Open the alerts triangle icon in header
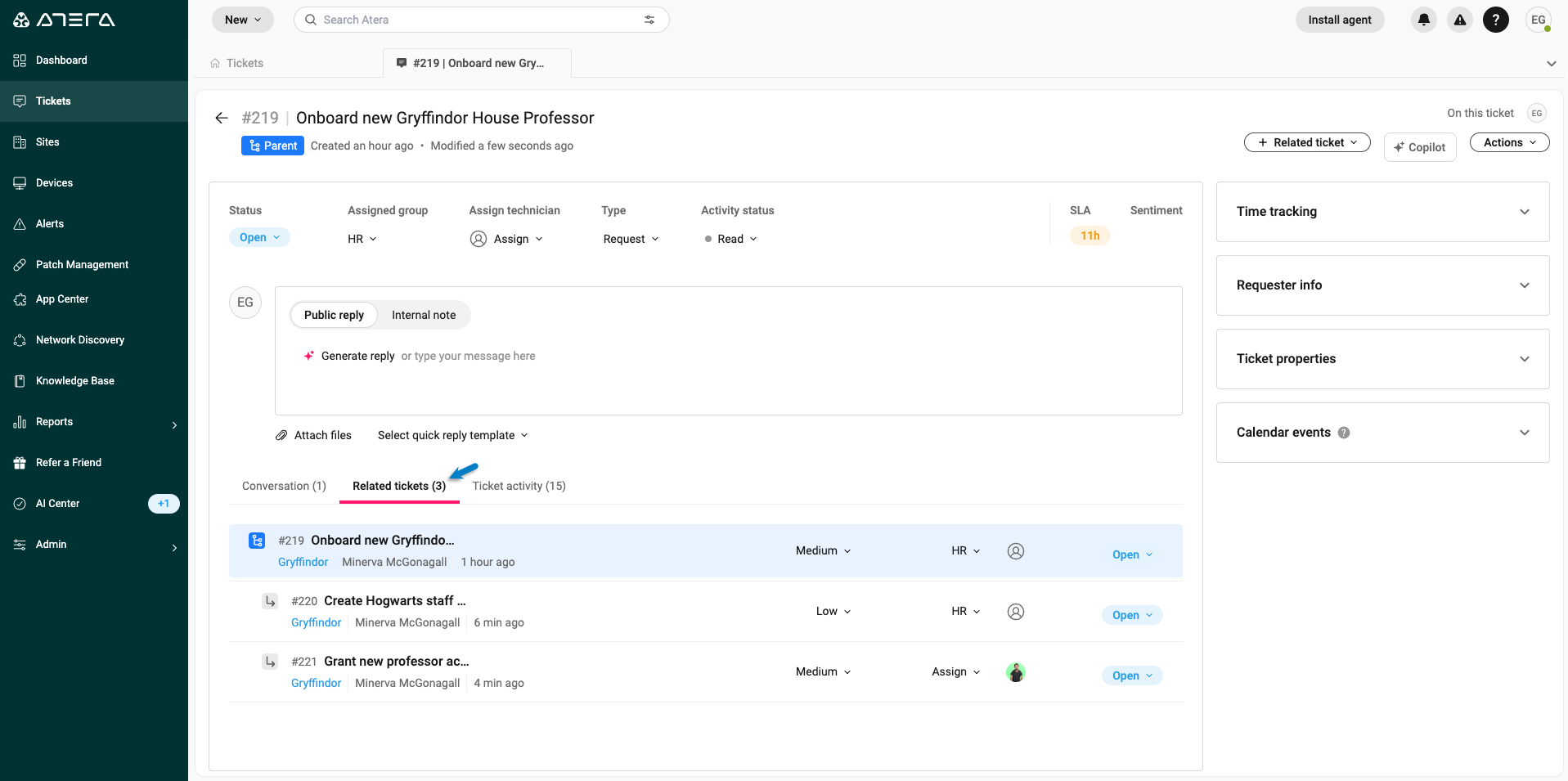Image resolution: width=1568 pixels, height=781 pixels. (1460, 20)
